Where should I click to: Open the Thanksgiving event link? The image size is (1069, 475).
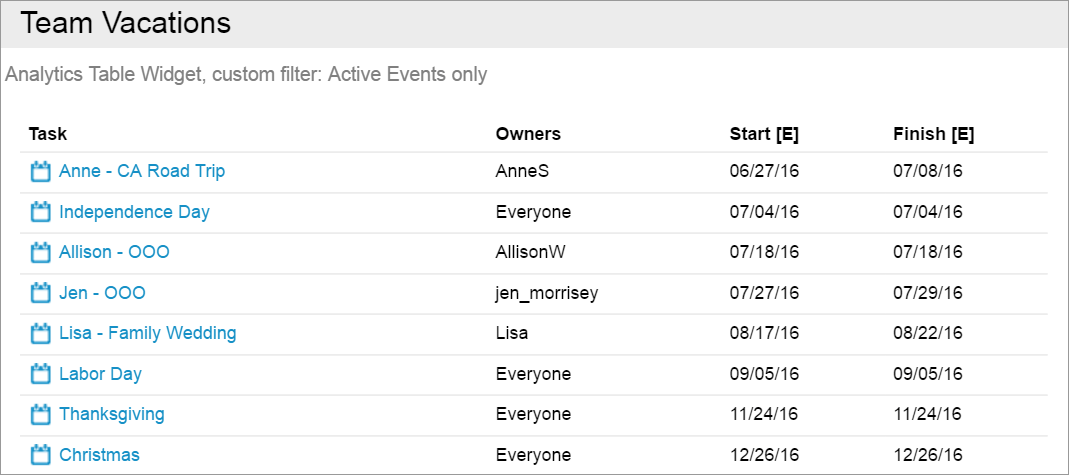tap(112, 414)
